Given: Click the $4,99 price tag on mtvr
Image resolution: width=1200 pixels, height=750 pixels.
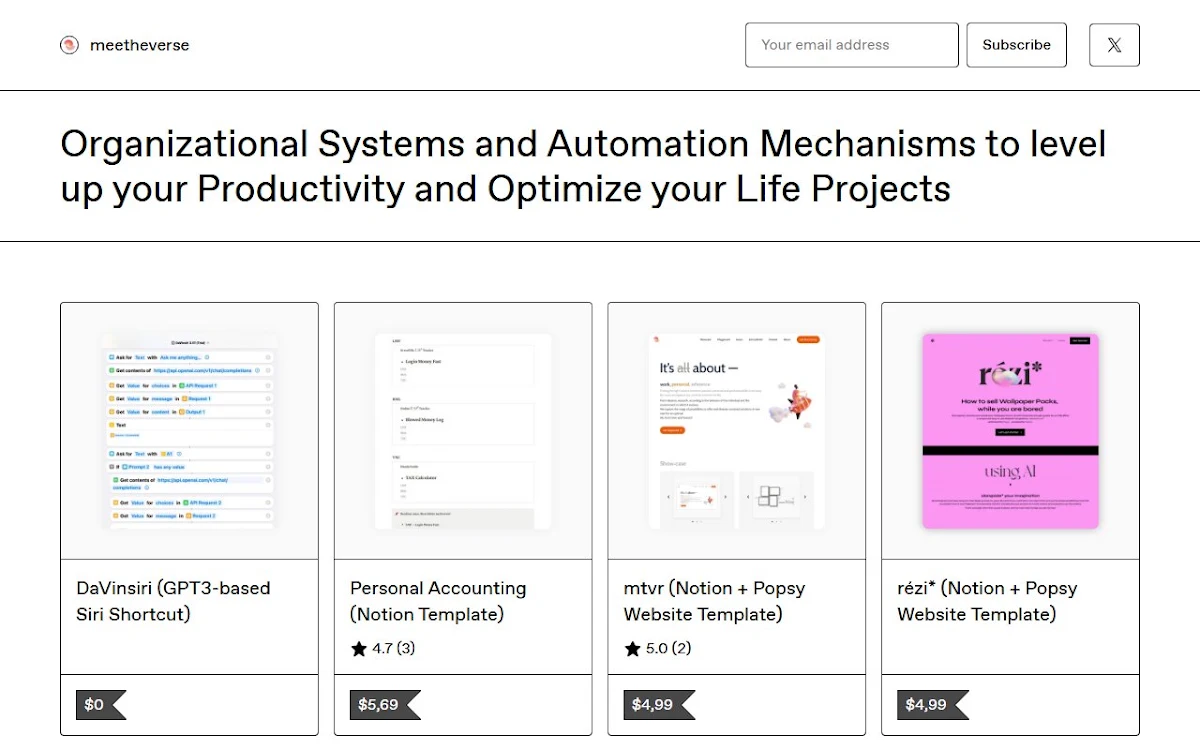Looking at the screenshot, I should click(x=659, y=705).
